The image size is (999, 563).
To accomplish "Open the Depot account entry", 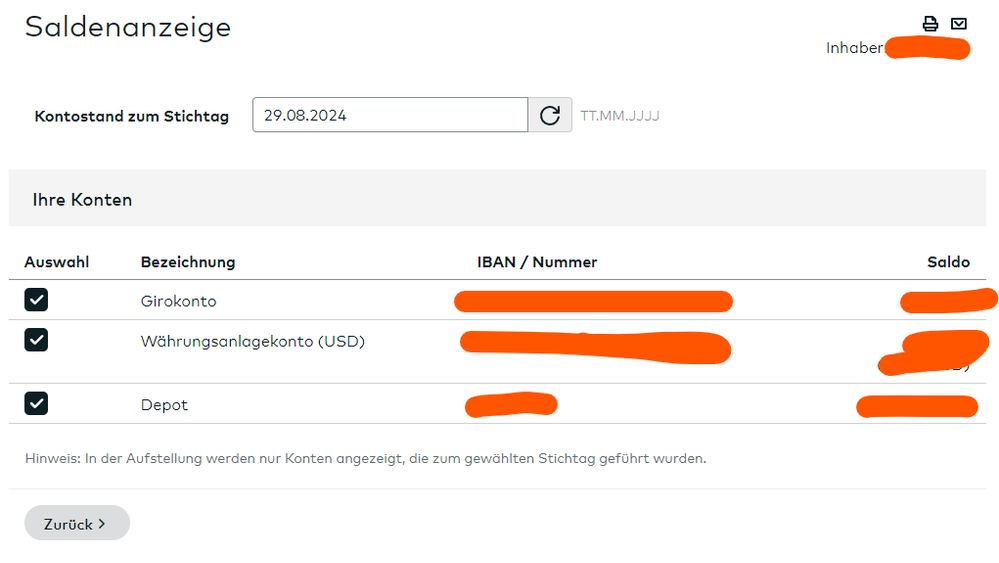I will click(x=164, y=405).
